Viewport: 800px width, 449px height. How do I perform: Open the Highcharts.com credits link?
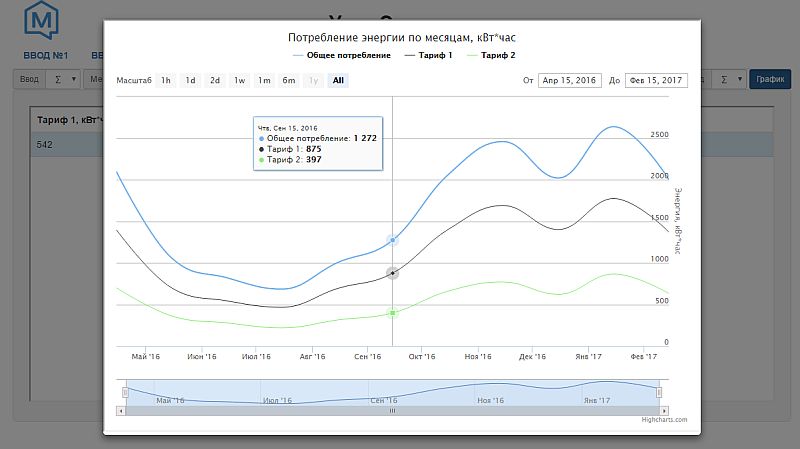[x=664, y=420]
